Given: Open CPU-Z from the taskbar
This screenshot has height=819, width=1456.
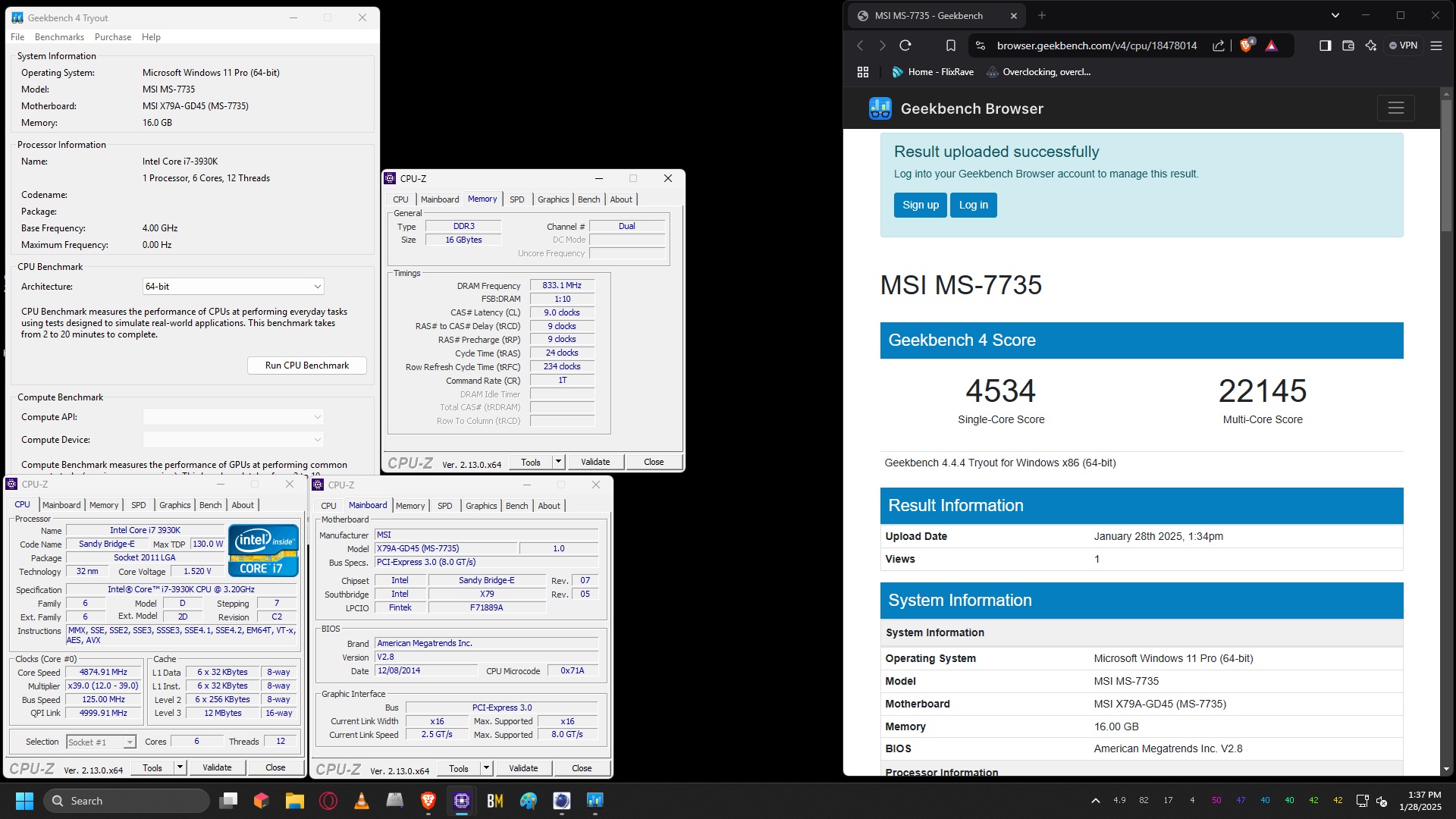Looking at the screenshot, I should pyautogui.click(x=462, y=801).
